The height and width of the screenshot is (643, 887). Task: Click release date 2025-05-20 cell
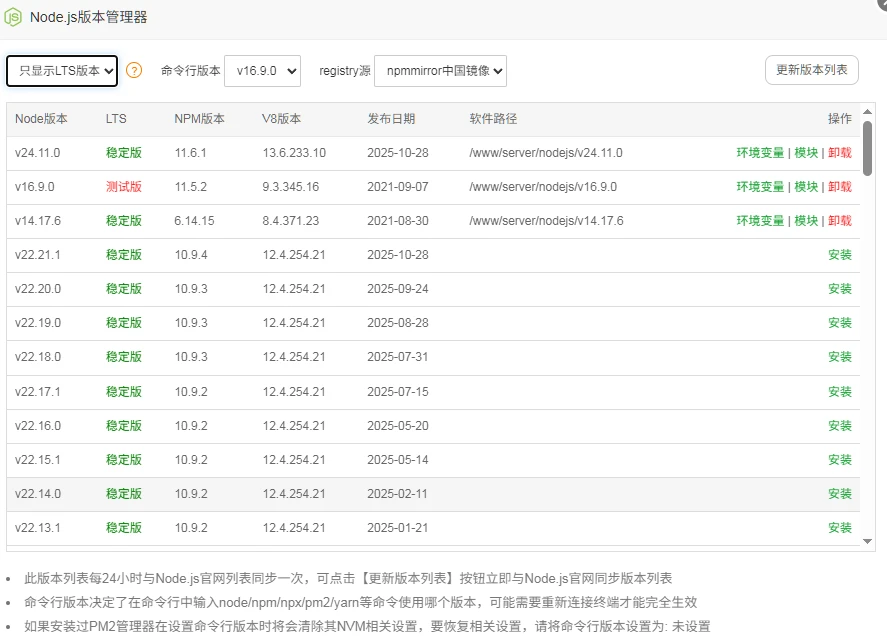(x=398, y=425)
